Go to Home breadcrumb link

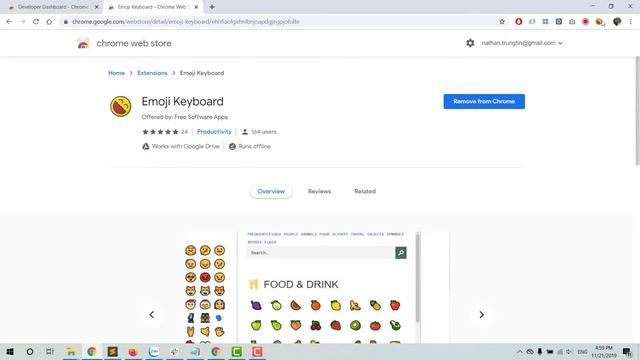[x=116, y=73]
